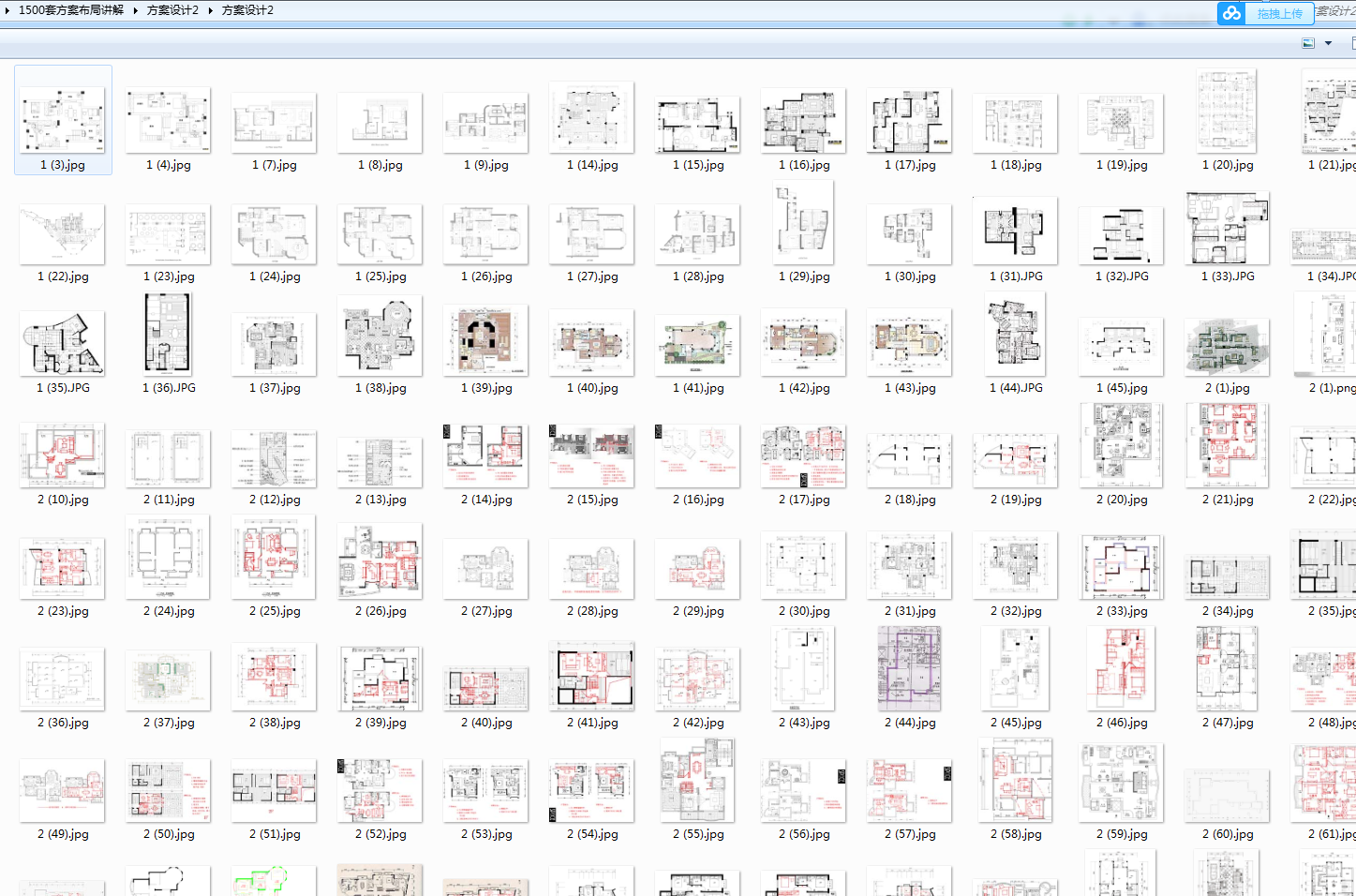
Task: Select the 2 (34).jpg thumbnail
Action: click(1228, 576)
